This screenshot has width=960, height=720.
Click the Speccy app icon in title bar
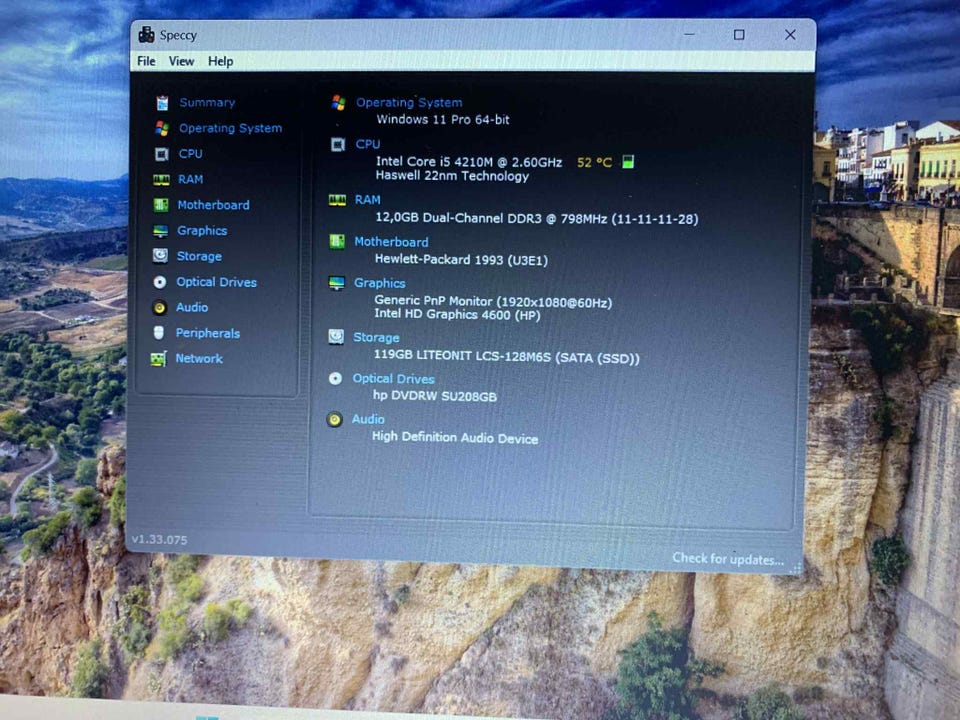tap(146, 35)
